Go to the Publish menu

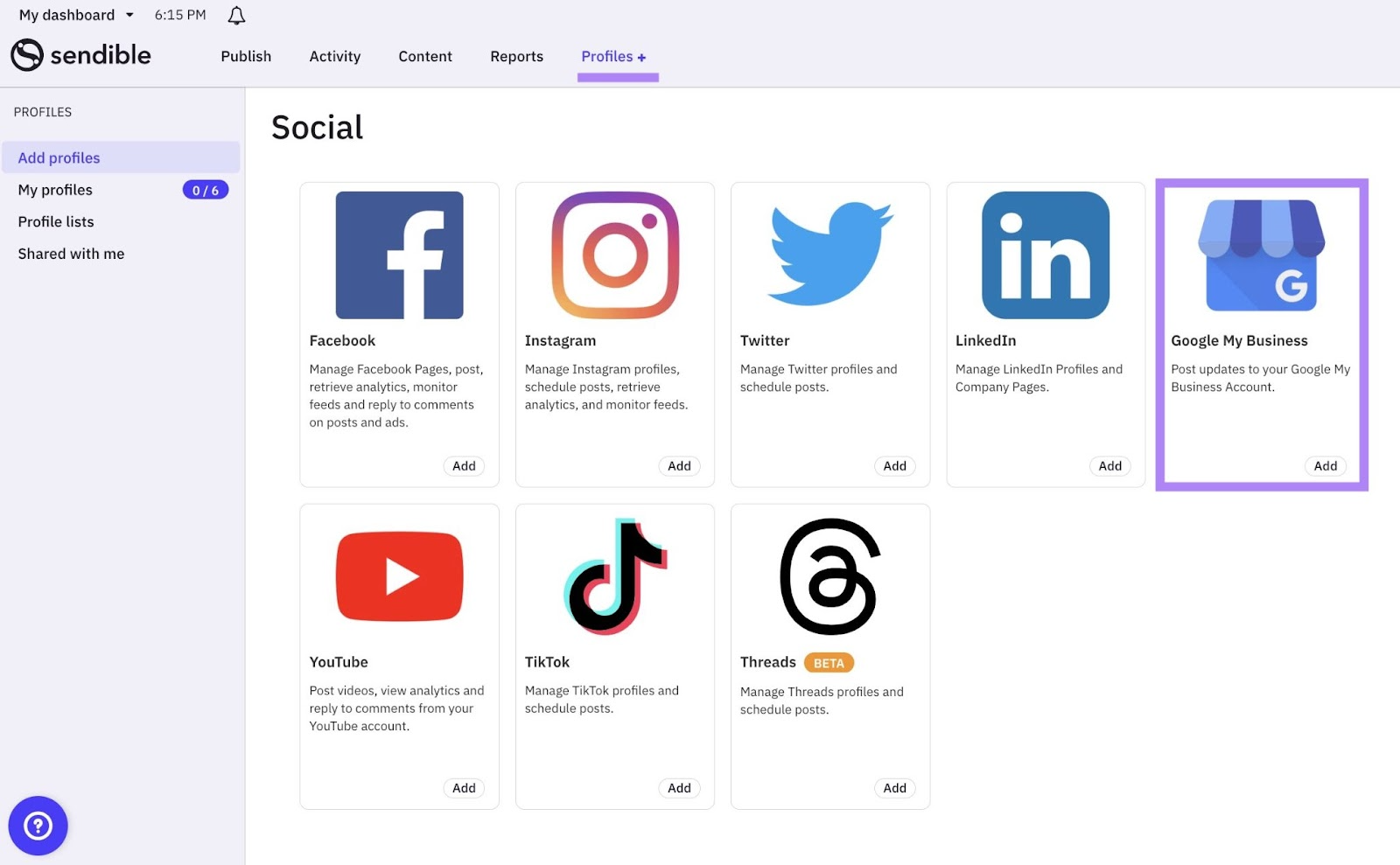(246, 56)
